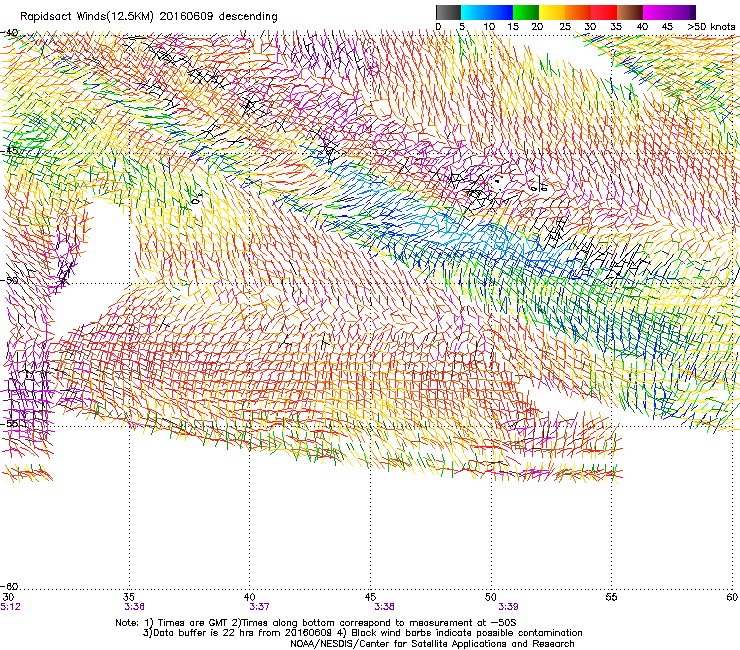Click the '35' longitude label on bottom axis

pos(129,597)
